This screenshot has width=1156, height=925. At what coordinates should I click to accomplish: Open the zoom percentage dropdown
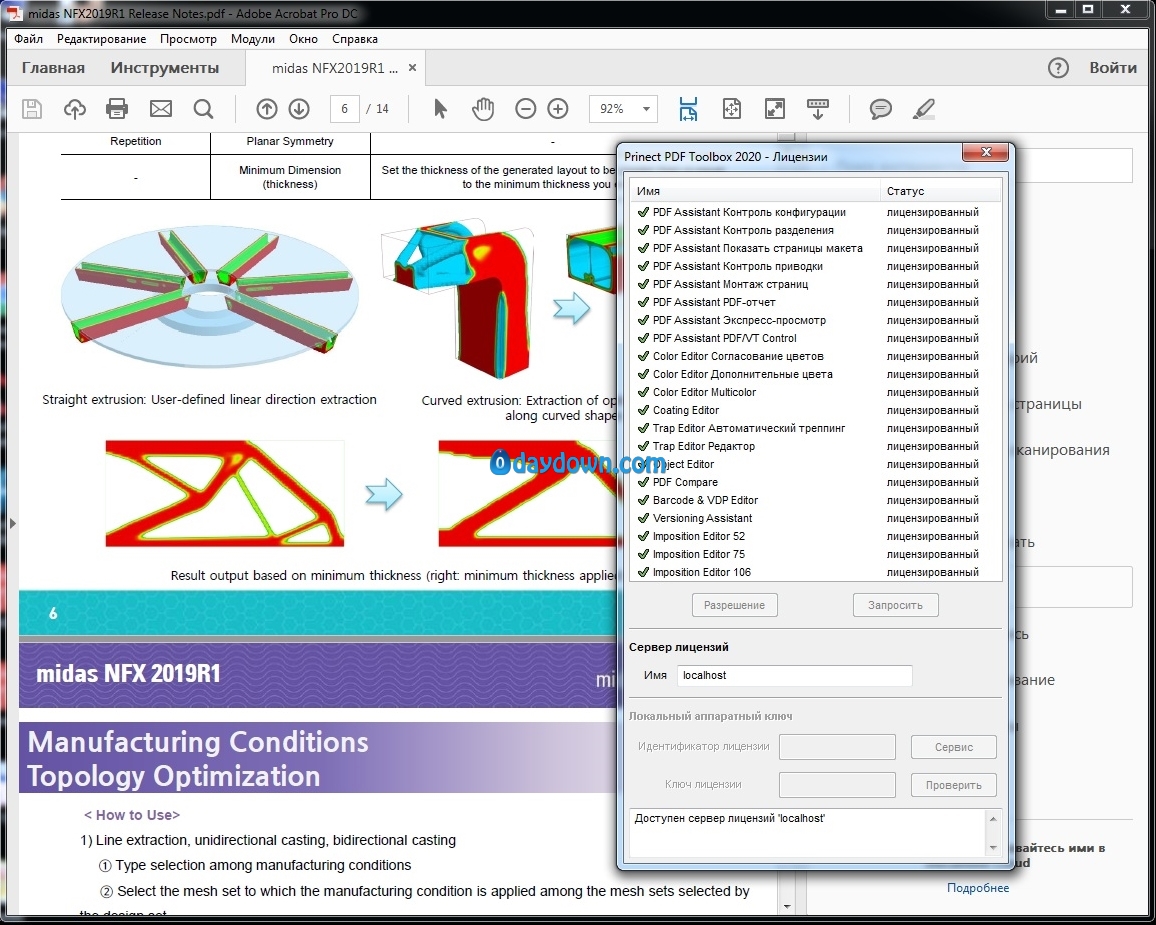tap(647, 109)
